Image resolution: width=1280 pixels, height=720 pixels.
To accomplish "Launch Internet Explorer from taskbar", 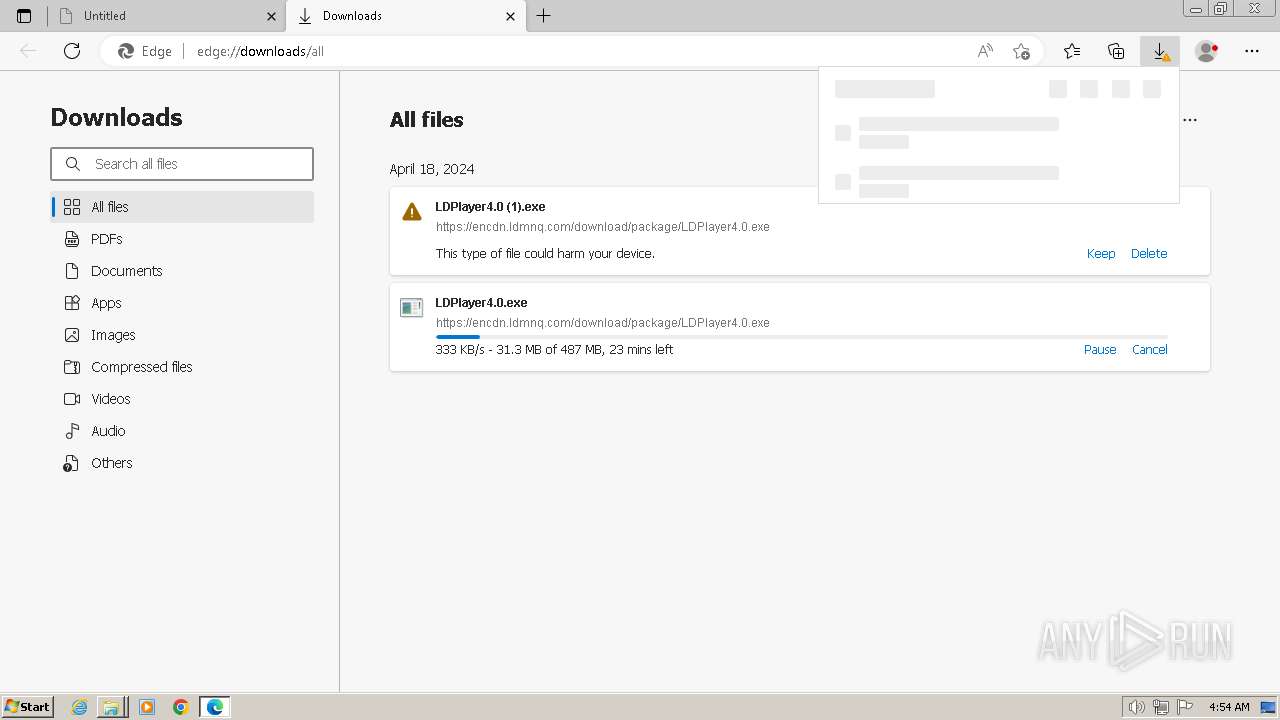I will (80, 707).
